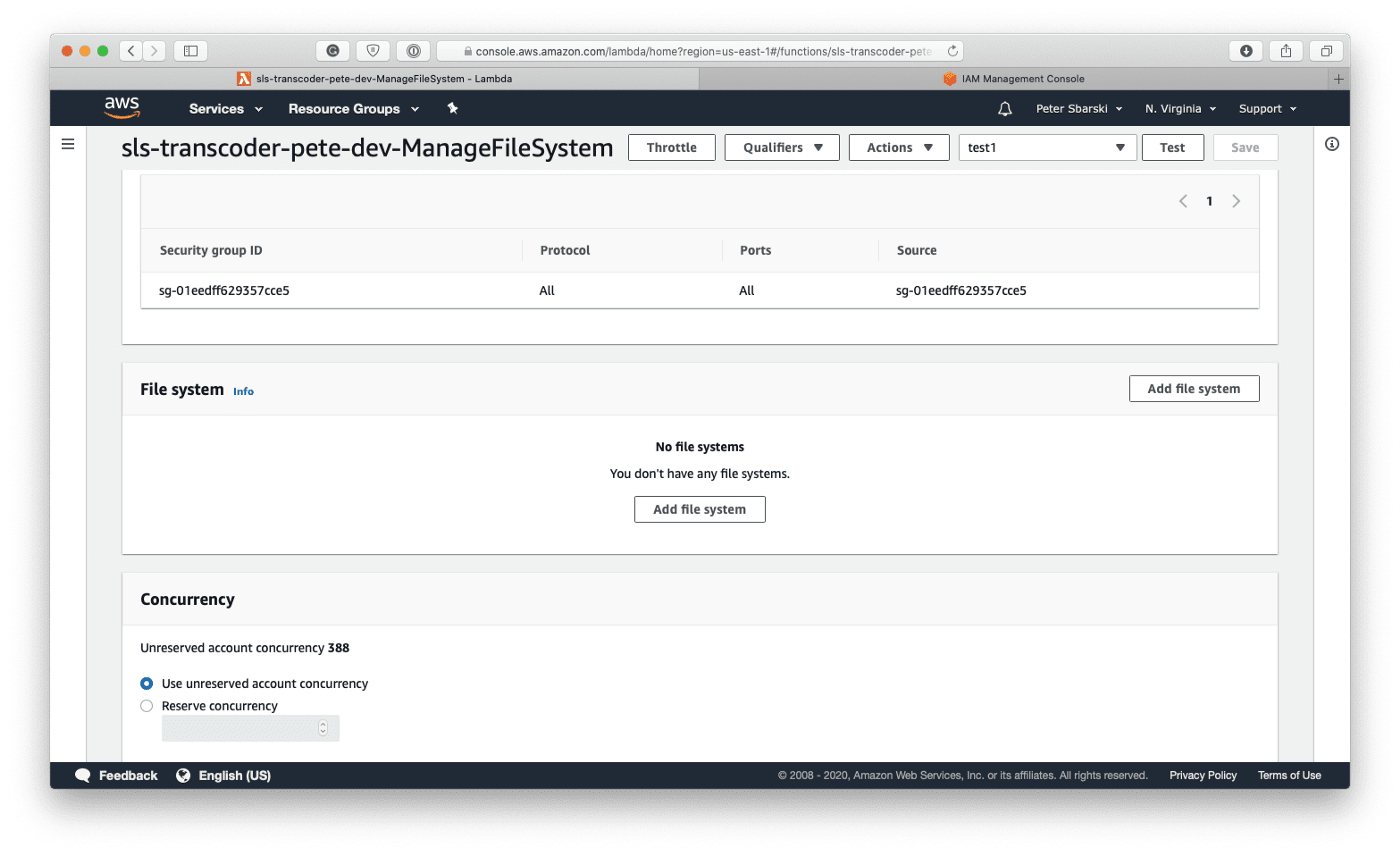The height and width of the screenshot is (855, 1400).
Task: Click the pin shortcut icon in AWS navbar
Action: click(x=453, y=108)
